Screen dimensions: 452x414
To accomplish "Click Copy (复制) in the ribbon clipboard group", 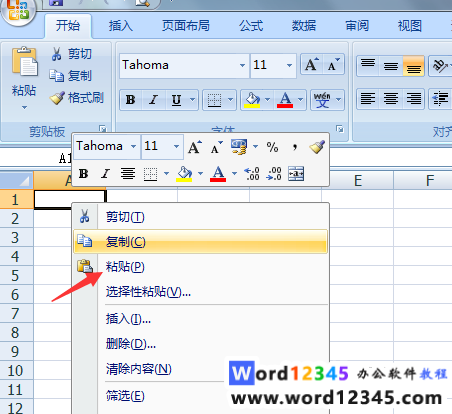I will [70, 76].
